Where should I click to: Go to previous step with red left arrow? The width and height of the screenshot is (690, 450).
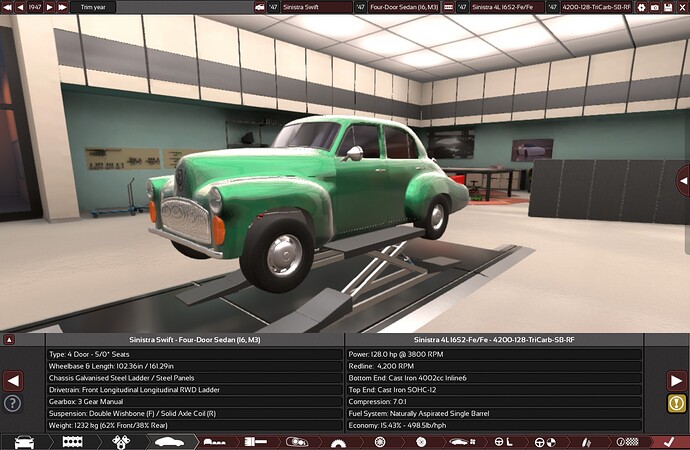[13, 380]
